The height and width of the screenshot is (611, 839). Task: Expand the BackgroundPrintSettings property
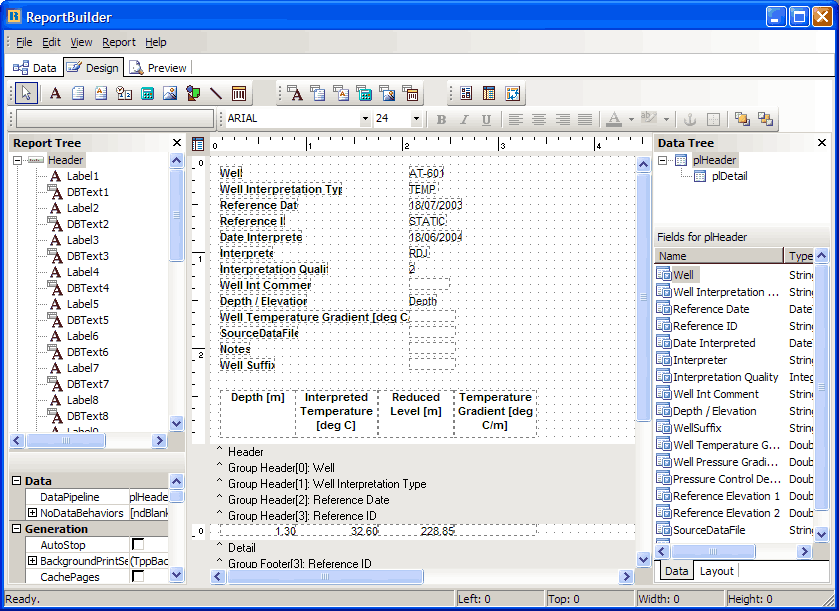click(x=33, y=561)
